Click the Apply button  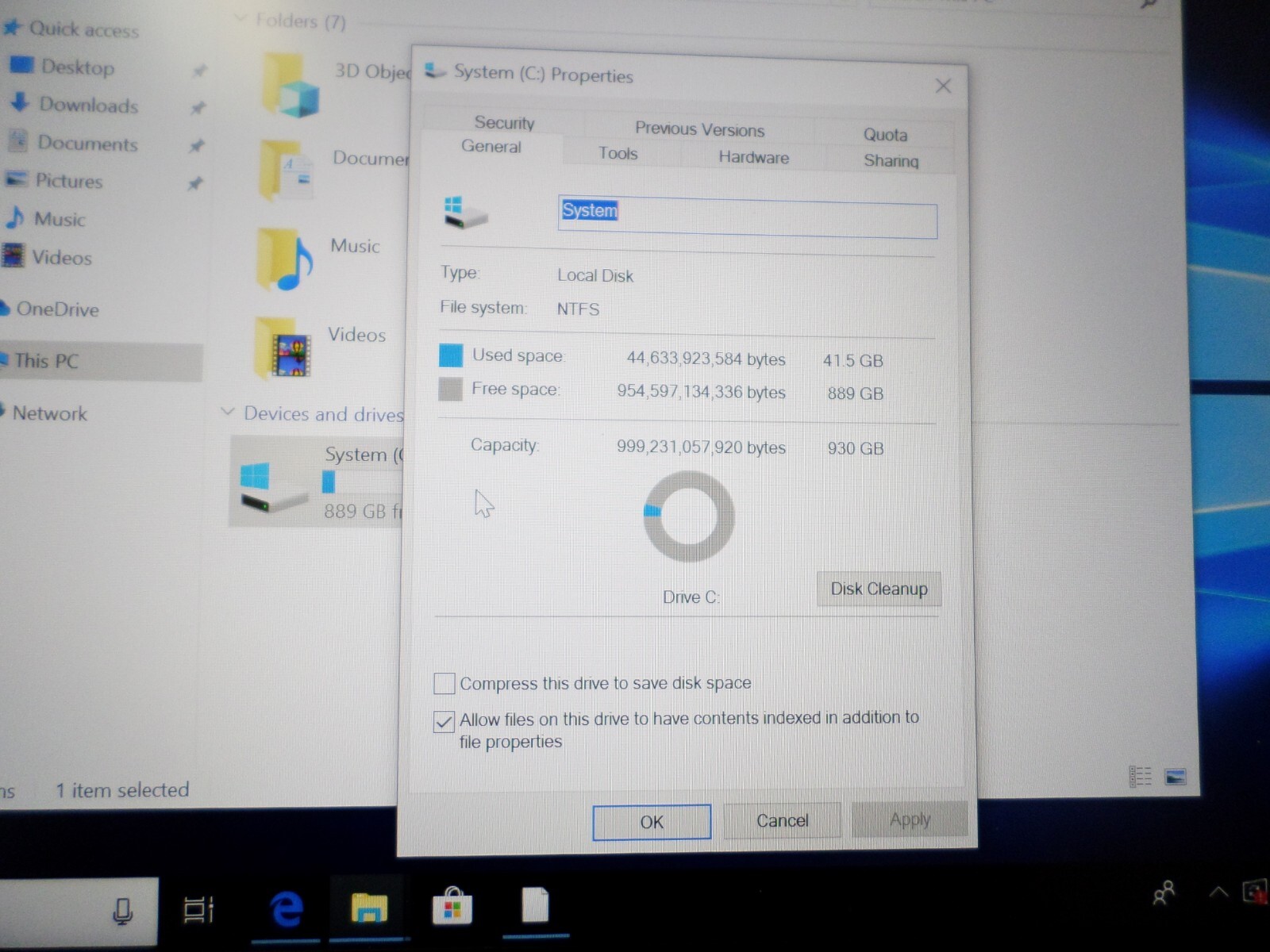point(910,820)
